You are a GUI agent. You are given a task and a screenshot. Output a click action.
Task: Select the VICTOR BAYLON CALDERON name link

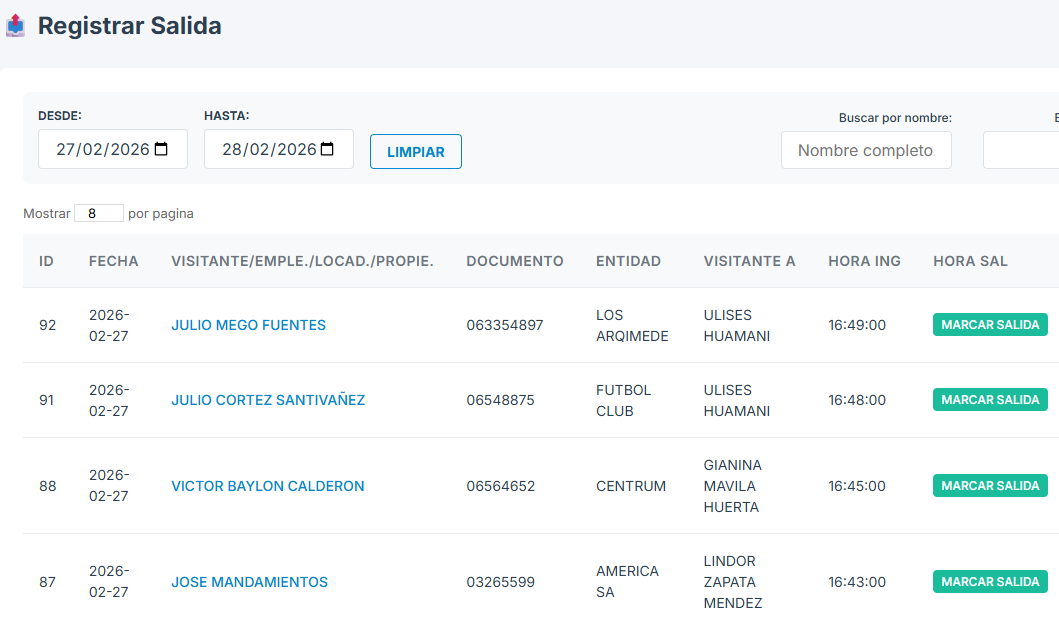point(267,486)
